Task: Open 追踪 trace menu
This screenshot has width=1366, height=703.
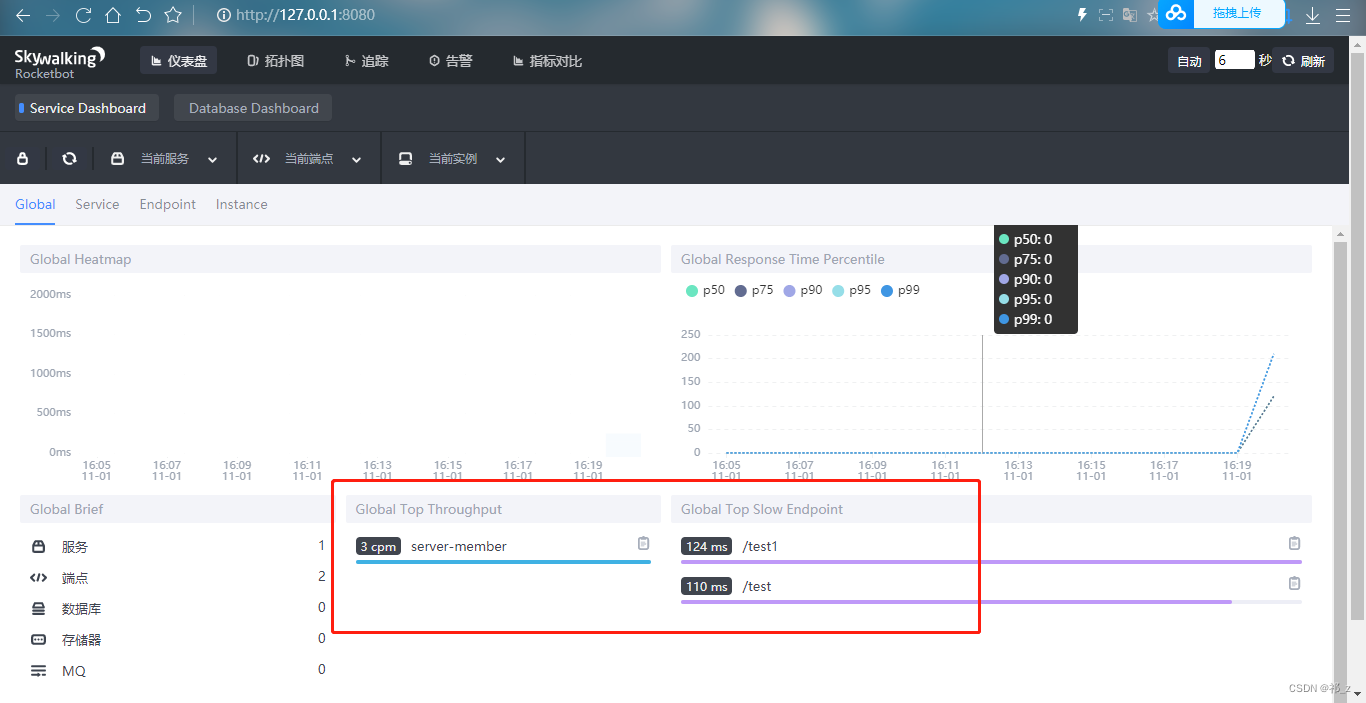Action: (x=366, y=61)
